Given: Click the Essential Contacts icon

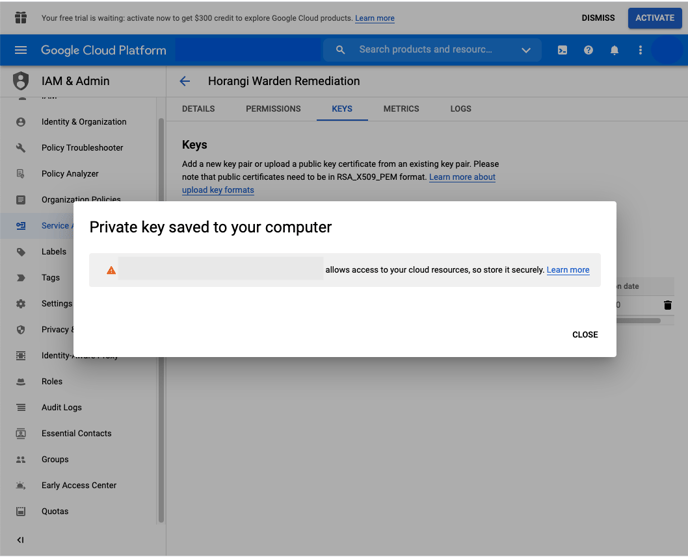Looking at the screenshot, I should tap(21, 433).
